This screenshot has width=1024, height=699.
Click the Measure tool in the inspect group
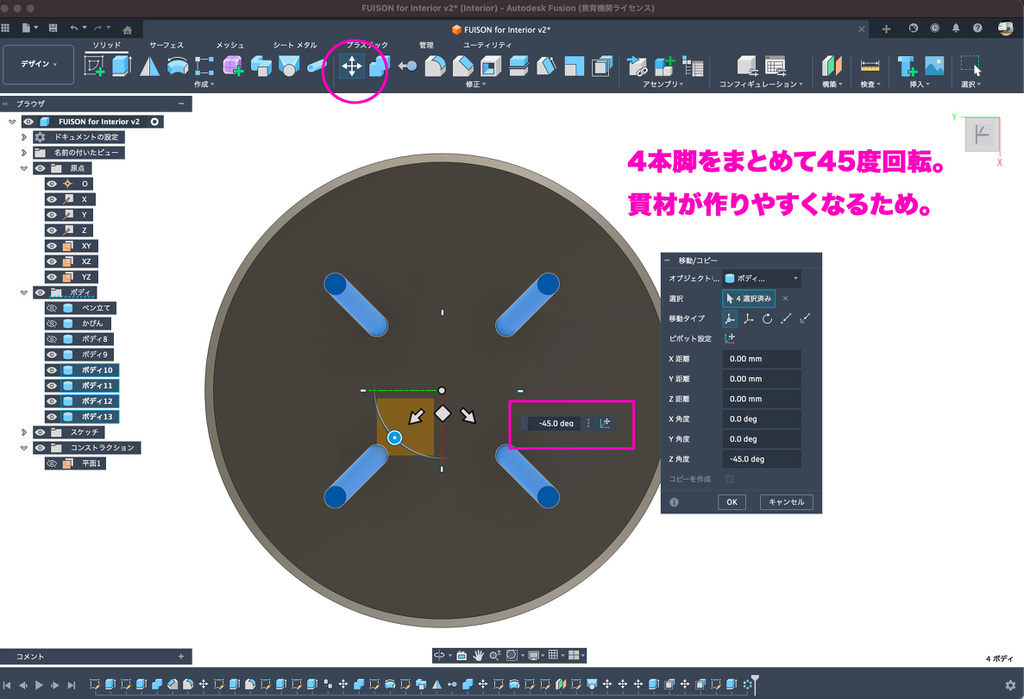(x=870, y=66)
